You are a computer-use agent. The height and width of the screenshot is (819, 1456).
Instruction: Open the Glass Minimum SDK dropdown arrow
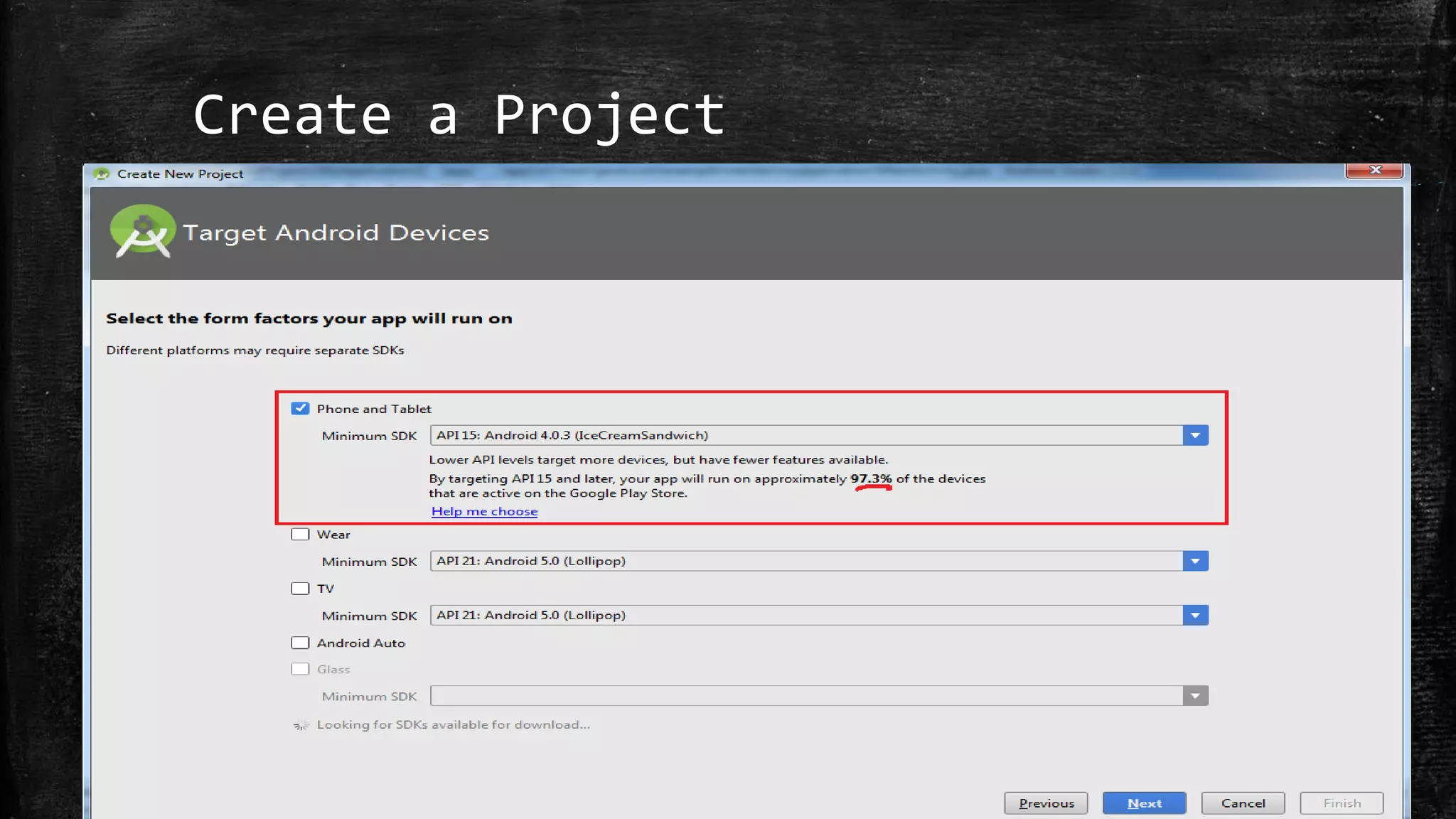(1195, 696)
